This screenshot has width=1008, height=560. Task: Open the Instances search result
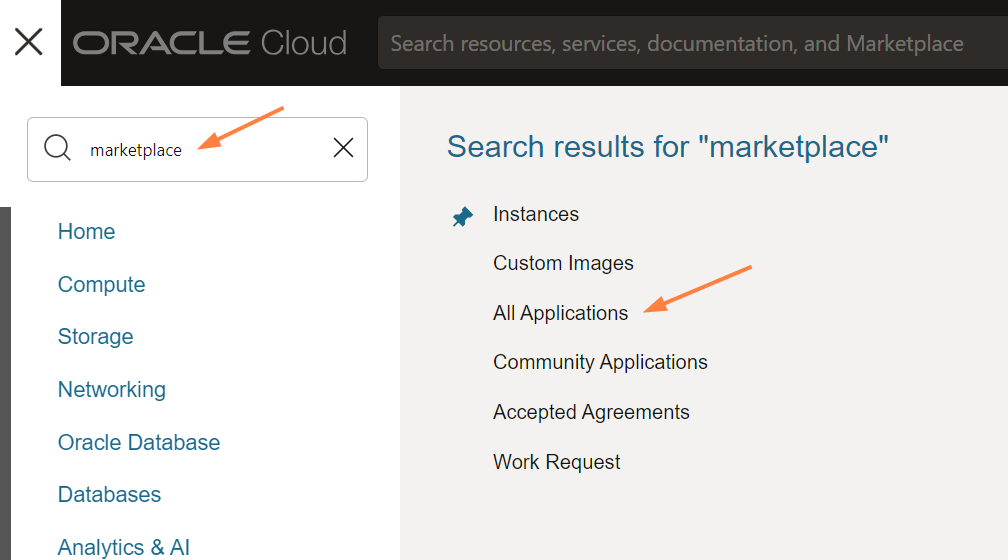coord(536,214)
